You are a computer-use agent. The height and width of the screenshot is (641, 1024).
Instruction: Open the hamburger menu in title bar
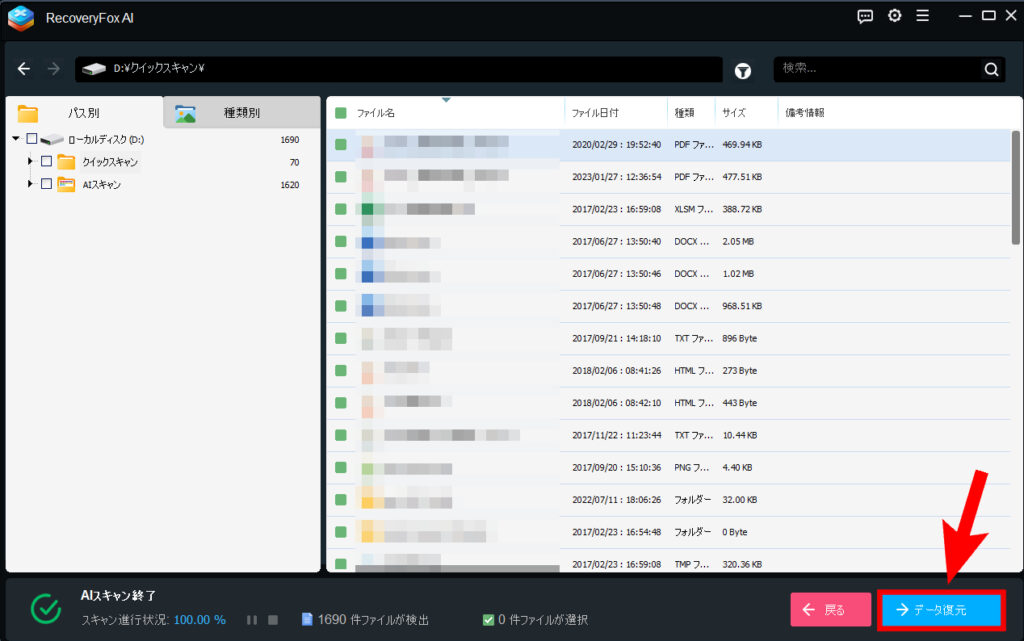[x=922, y=16]
